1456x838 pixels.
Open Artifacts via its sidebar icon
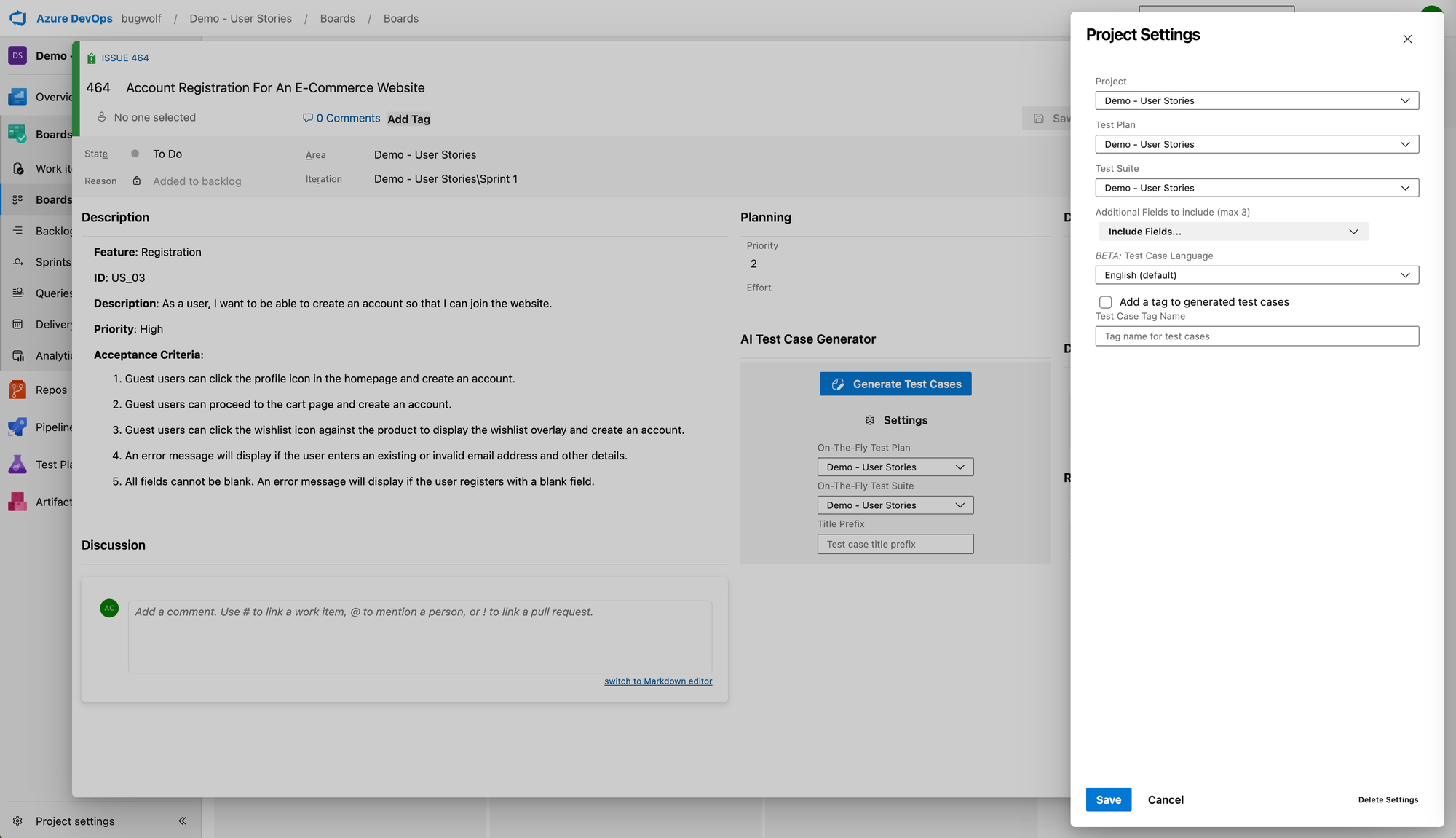click(x=17, y=502)
